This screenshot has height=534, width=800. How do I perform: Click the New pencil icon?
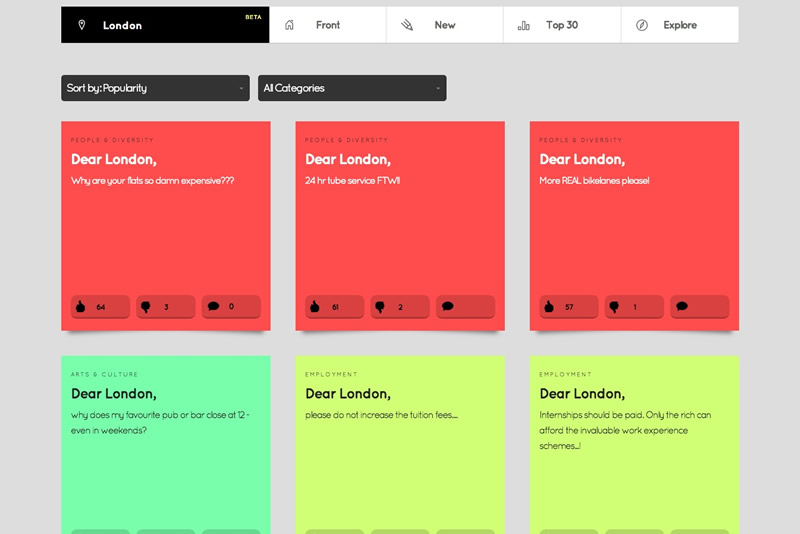(407, 25)
